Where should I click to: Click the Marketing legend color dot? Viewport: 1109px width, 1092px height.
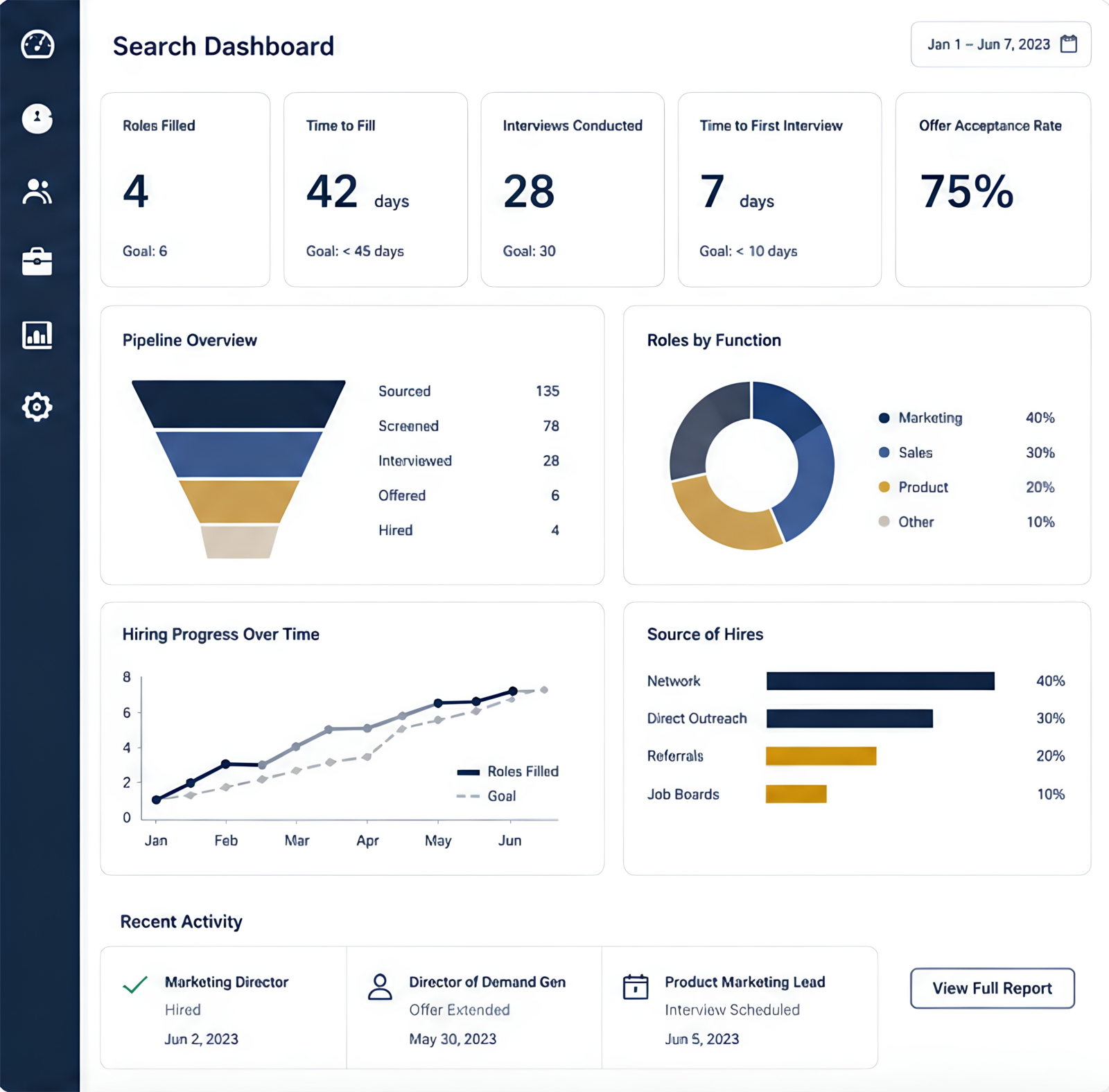tap(884, 418)
